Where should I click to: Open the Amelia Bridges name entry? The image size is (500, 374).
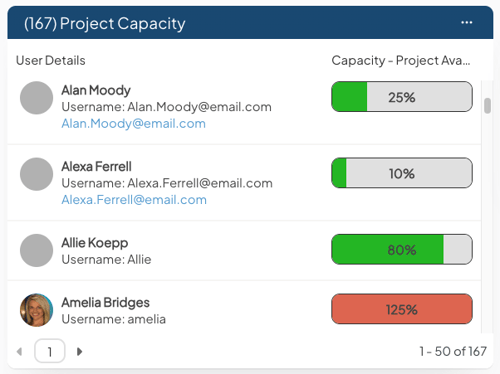coord(105,303)
